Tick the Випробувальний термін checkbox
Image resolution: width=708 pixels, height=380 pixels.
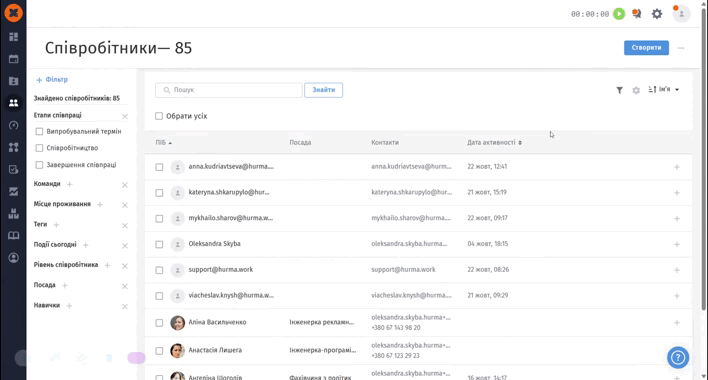coord(39,131)
